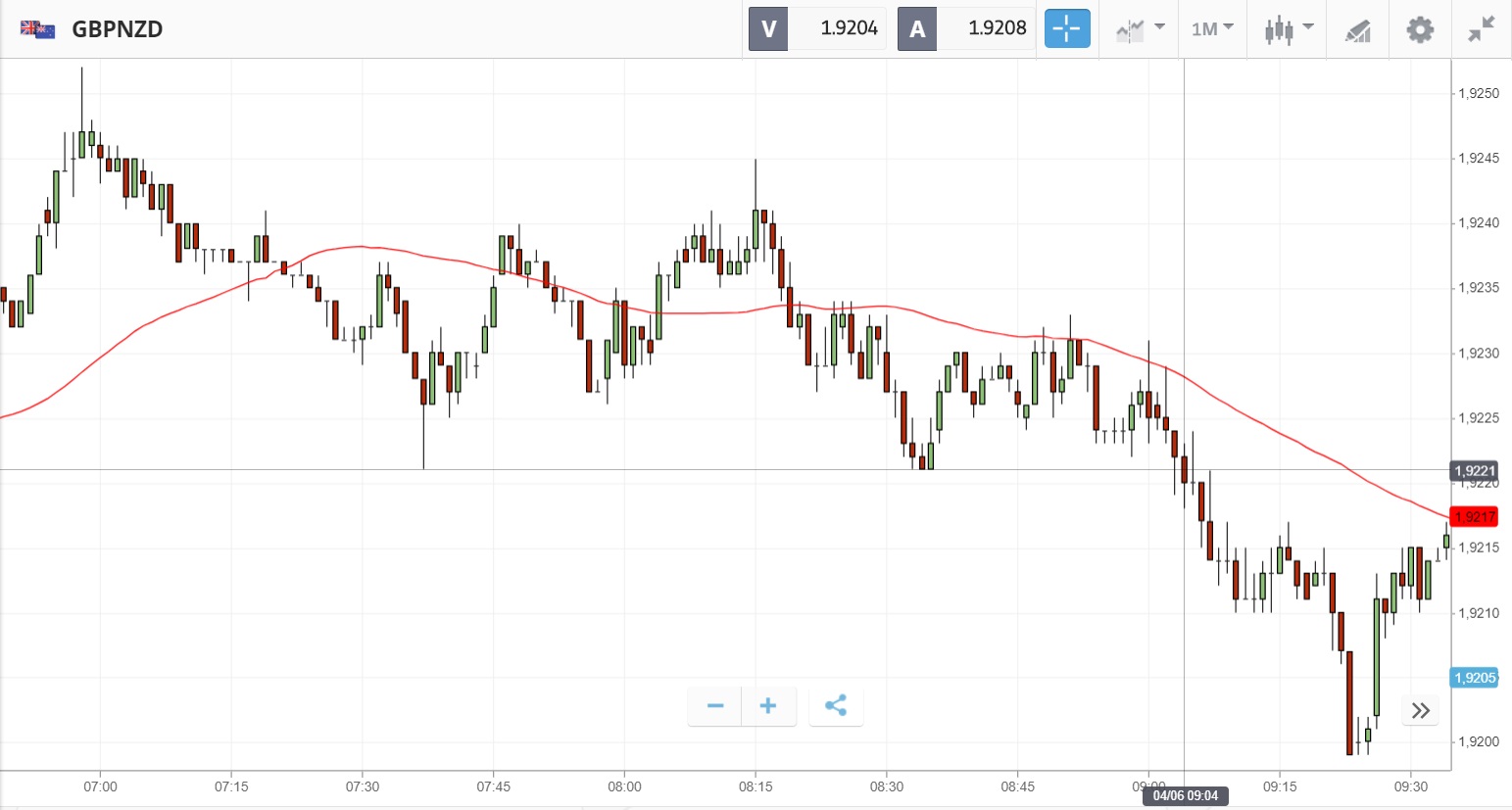Zoom out chart with minus button

coord(715,706)
